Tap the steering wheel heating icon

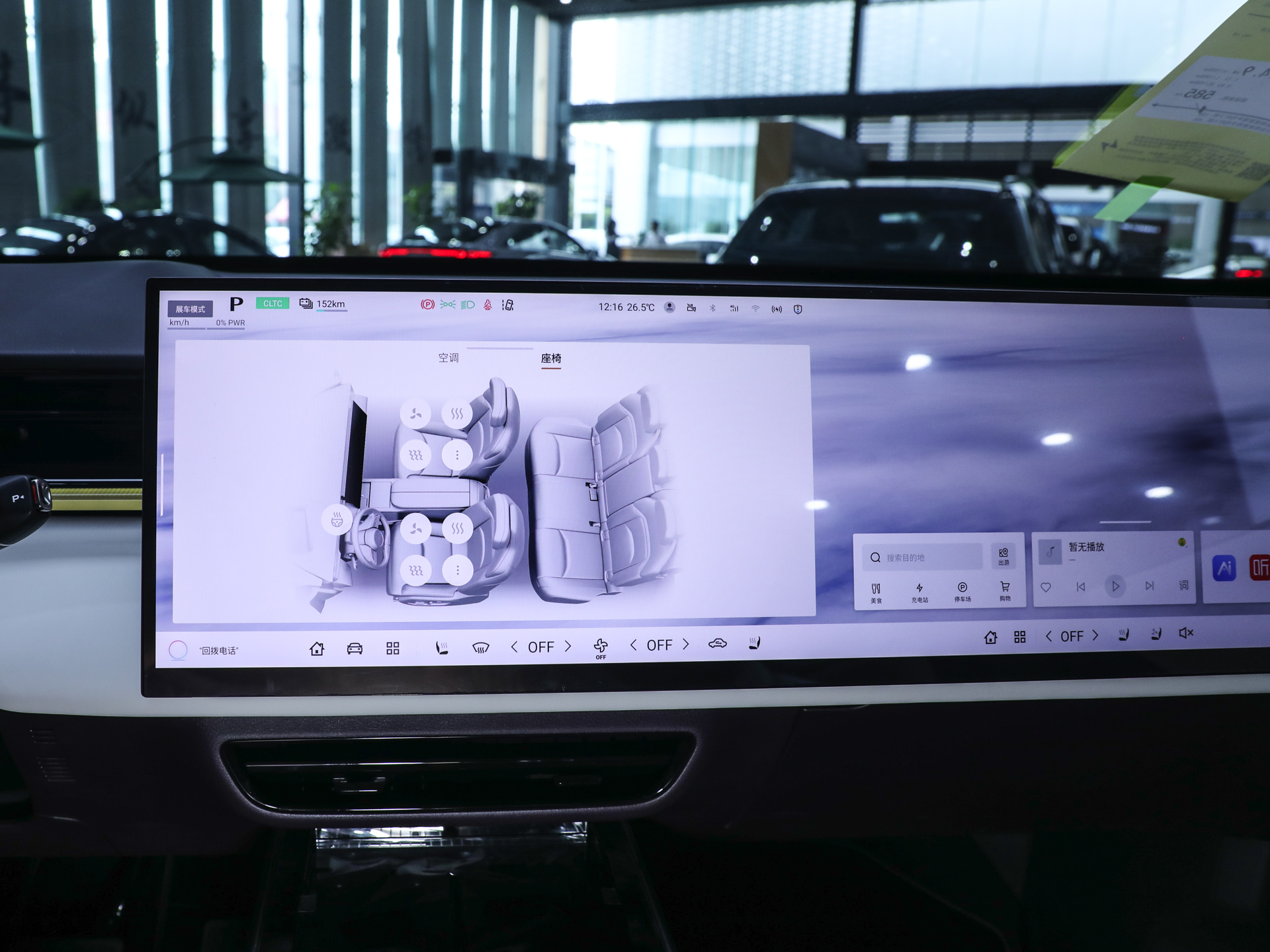(x=337, y=520)
